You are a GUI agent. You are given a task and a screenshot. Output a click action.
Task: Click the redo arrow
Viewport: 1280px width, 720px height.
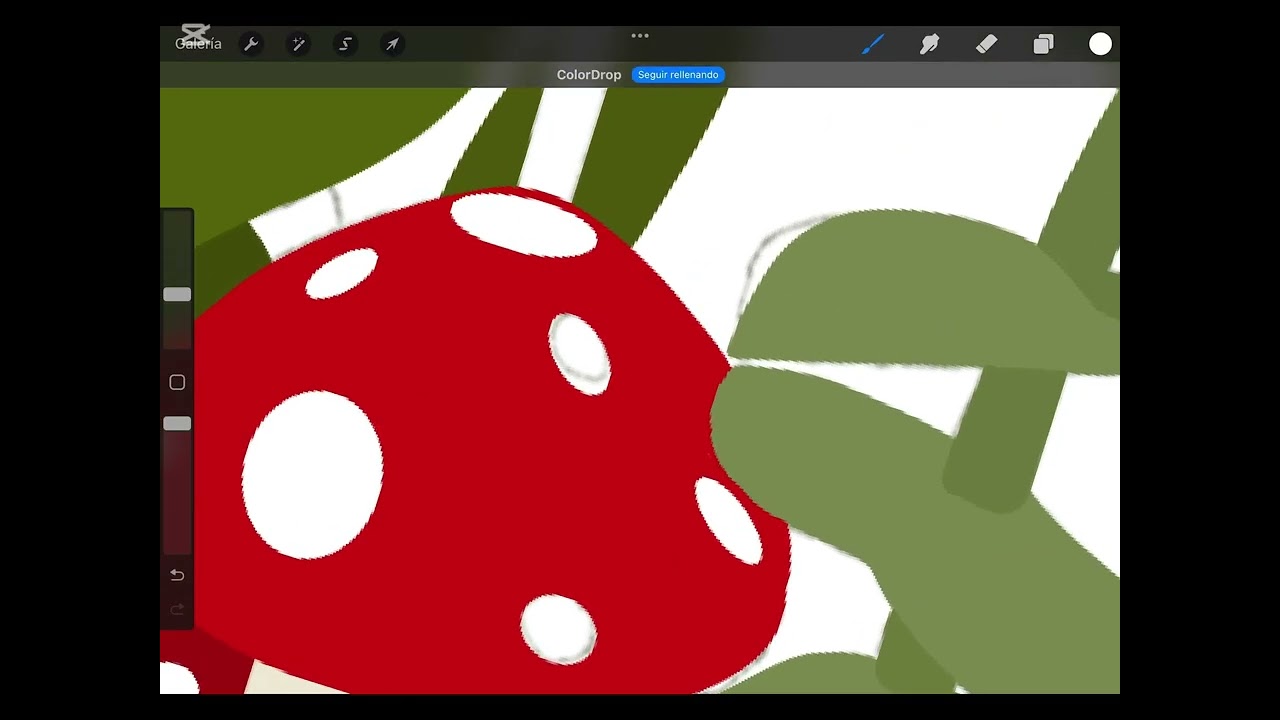pos(177,609)
